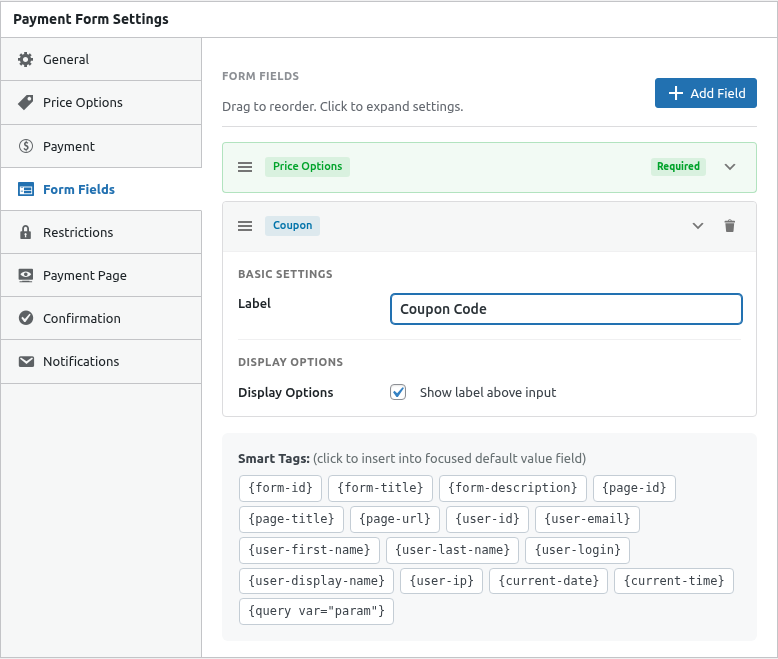The image size is (778, 659).
Task: Insert the {user-email} smart tag
Action: [x=587, y=519]
